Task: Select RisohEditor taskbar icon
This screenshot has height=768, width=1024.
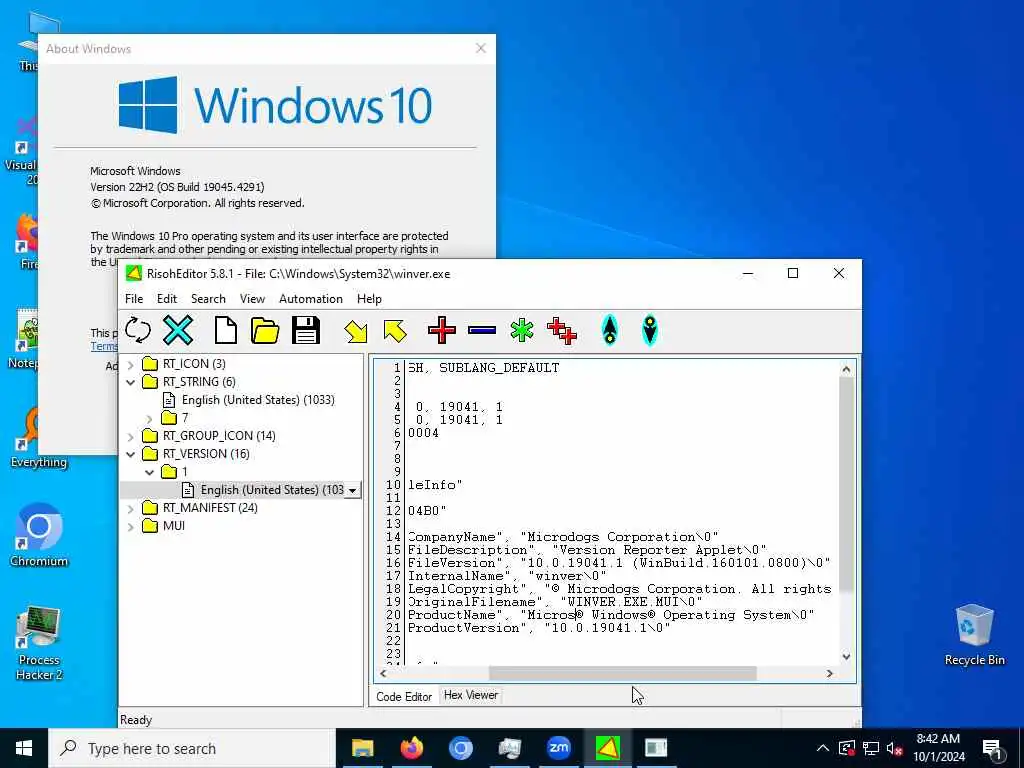Action: coord(607,748)
